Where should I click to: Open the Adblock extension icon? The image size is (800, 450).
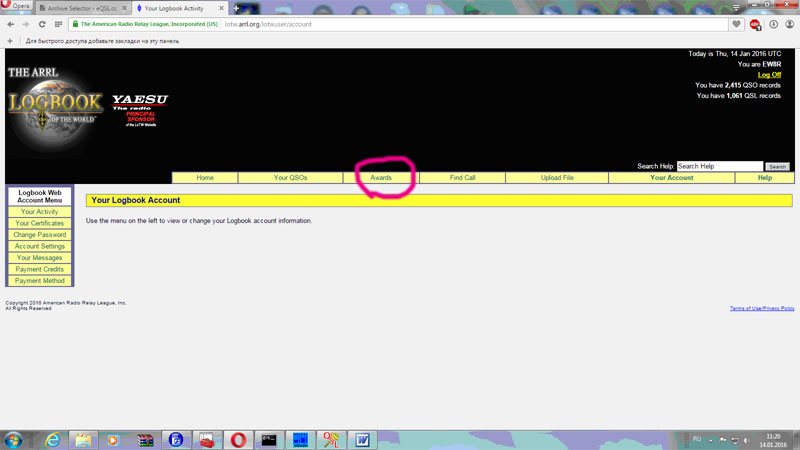coord(755,23)
